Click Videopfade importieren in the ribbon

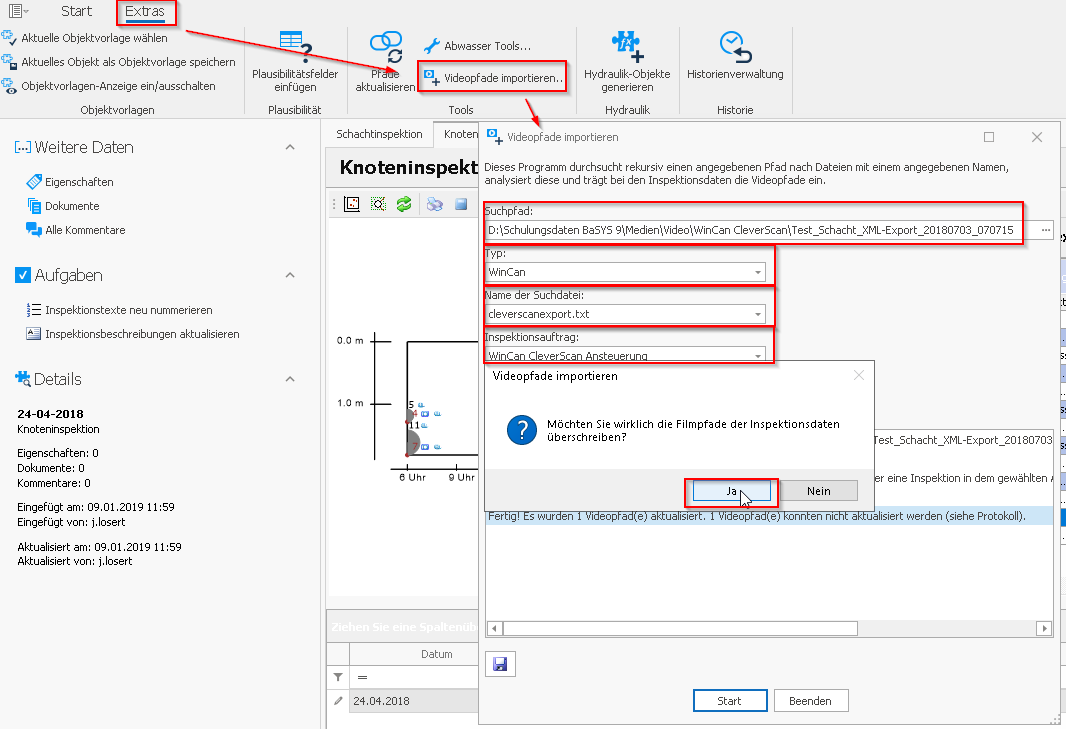[493, 78]
